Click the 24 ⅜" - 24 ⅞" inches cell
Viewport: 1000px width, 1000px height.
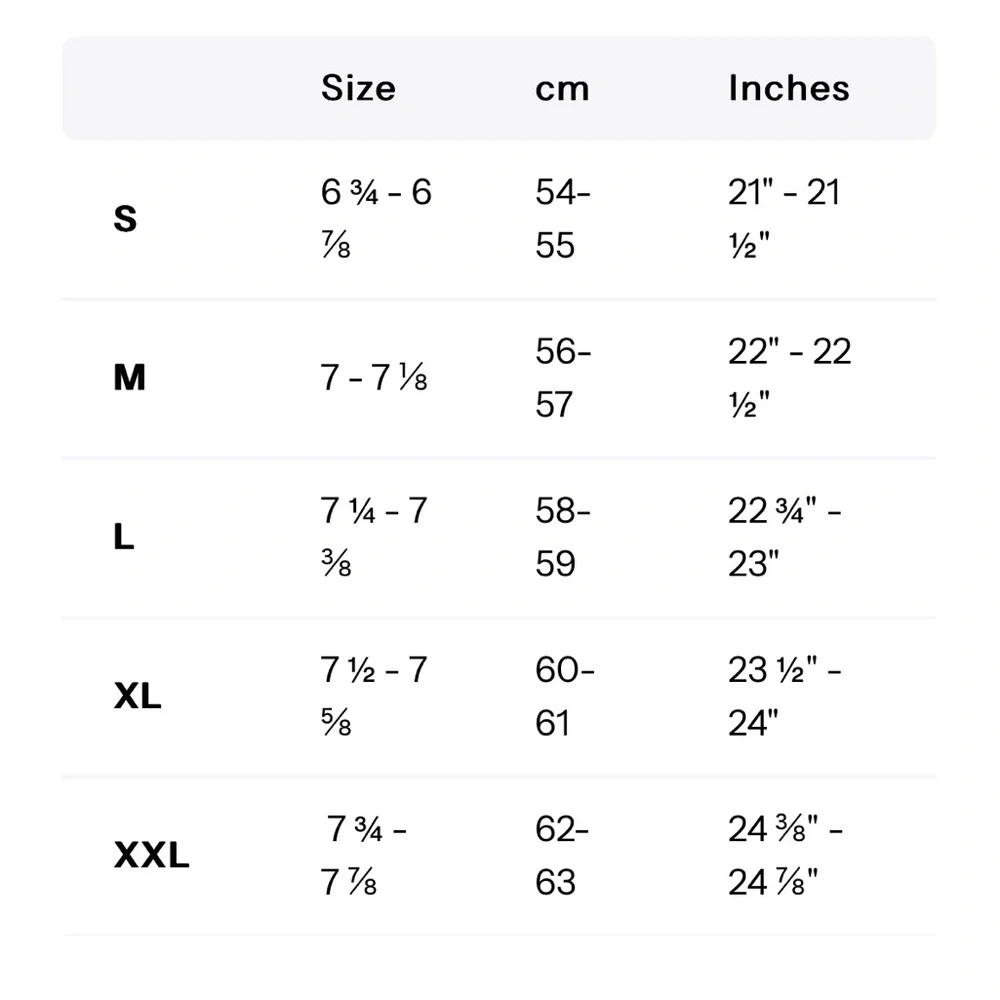(x=786, y=855)
